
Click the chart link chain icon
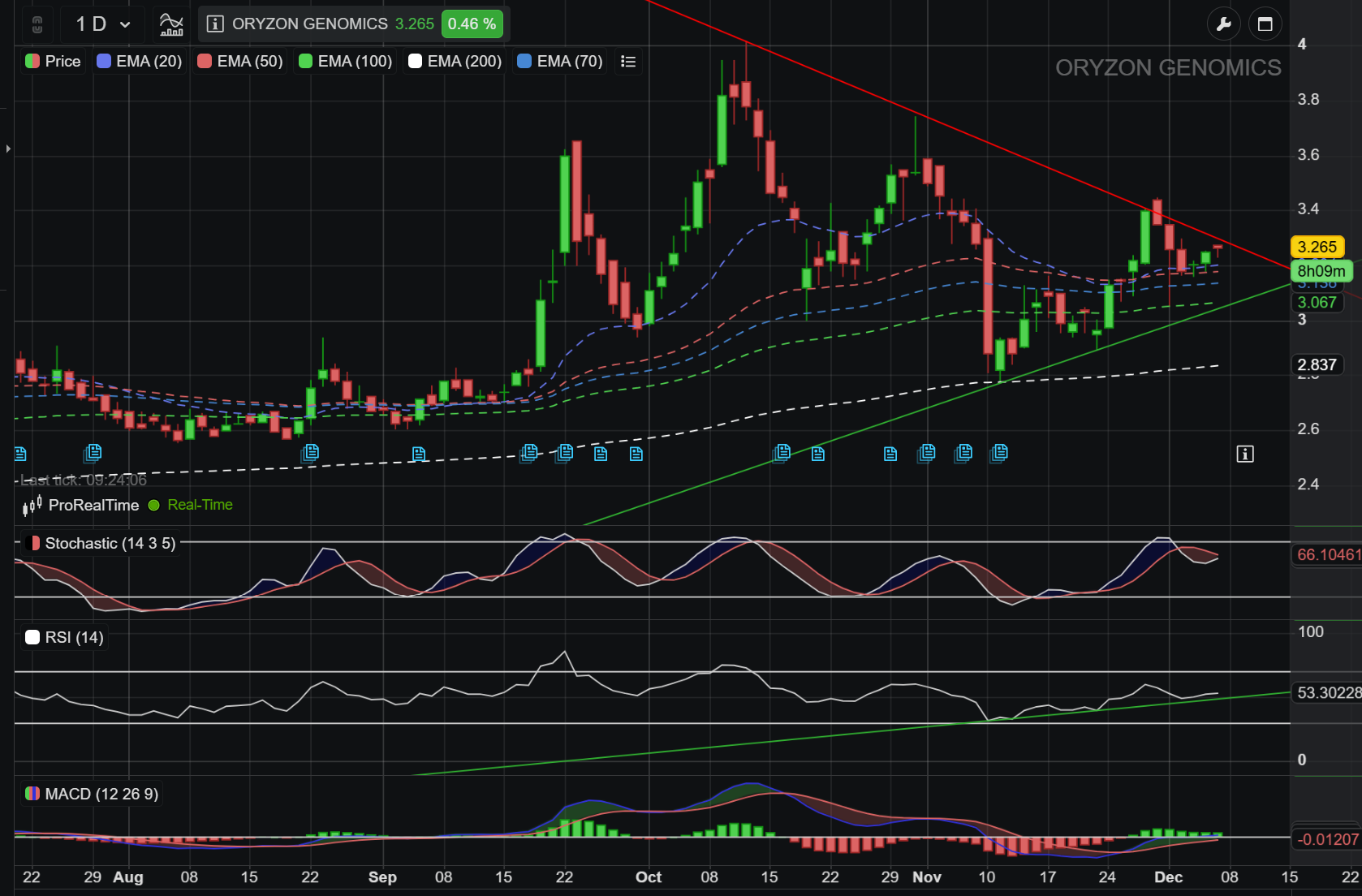click(x=37, y=24)
